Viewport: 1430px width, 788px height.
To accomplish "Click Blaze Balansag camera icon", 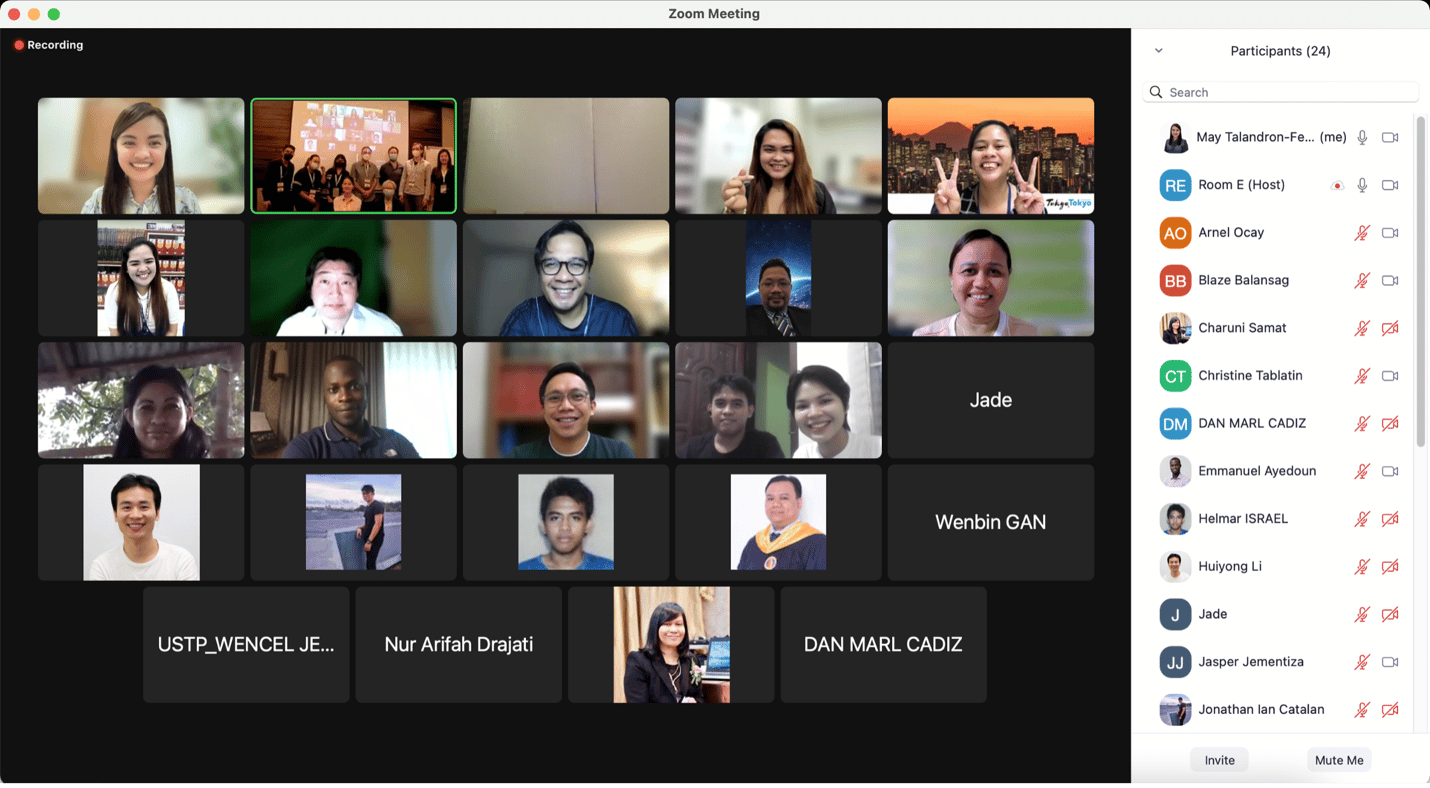I will click(1390, 281).
